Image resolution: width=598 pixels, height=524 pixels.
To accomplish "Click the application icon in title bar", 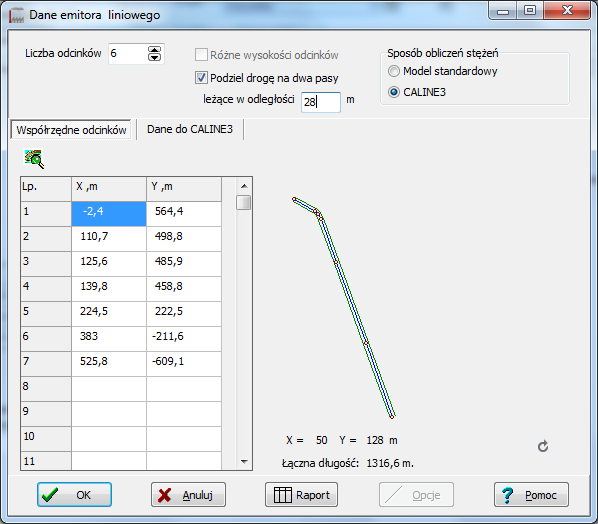I will (x=16, y=15).
